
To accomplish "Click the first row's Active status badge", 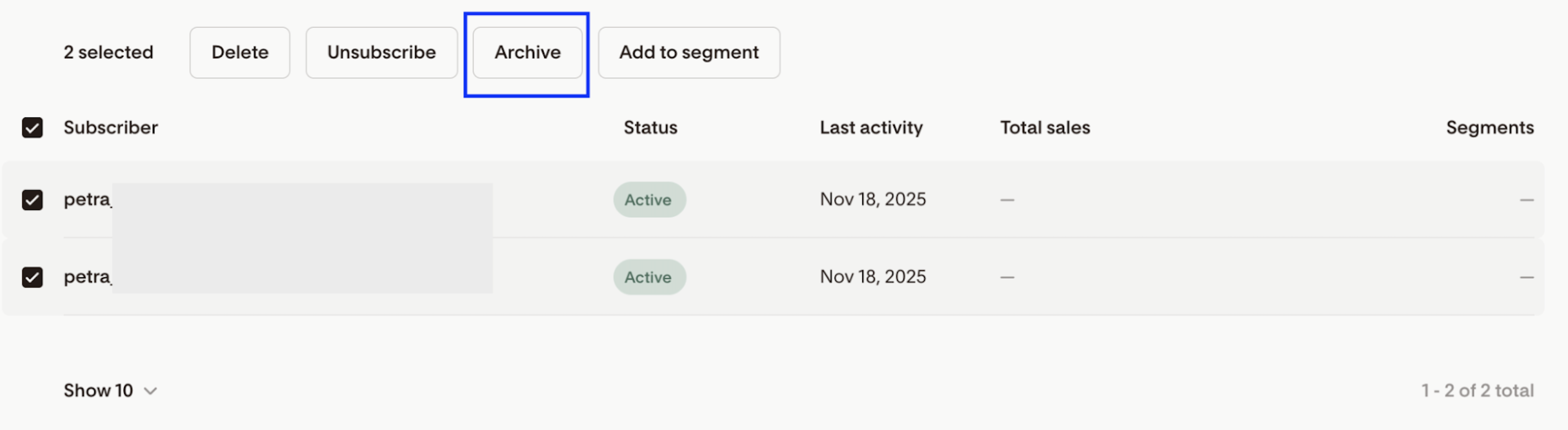I will pos(649,200).
